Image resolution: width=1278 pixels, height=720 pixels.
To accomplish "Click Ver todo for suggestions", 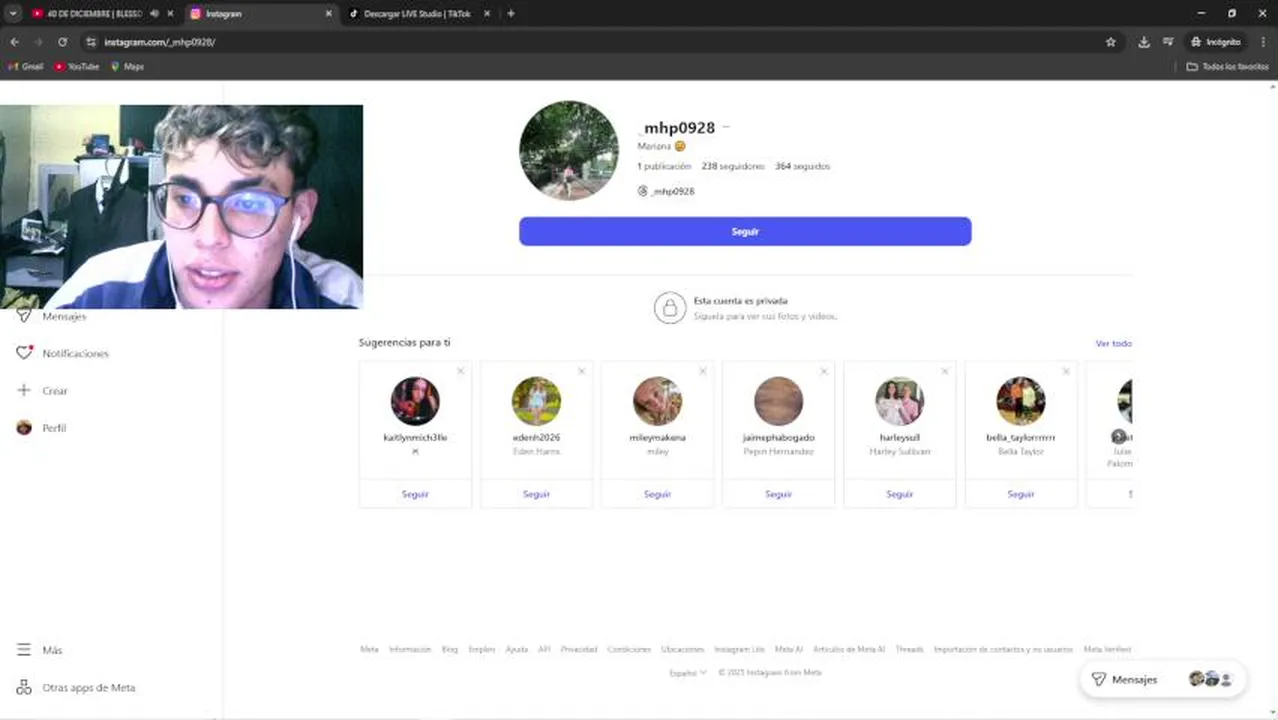I will coord(1113,343).
